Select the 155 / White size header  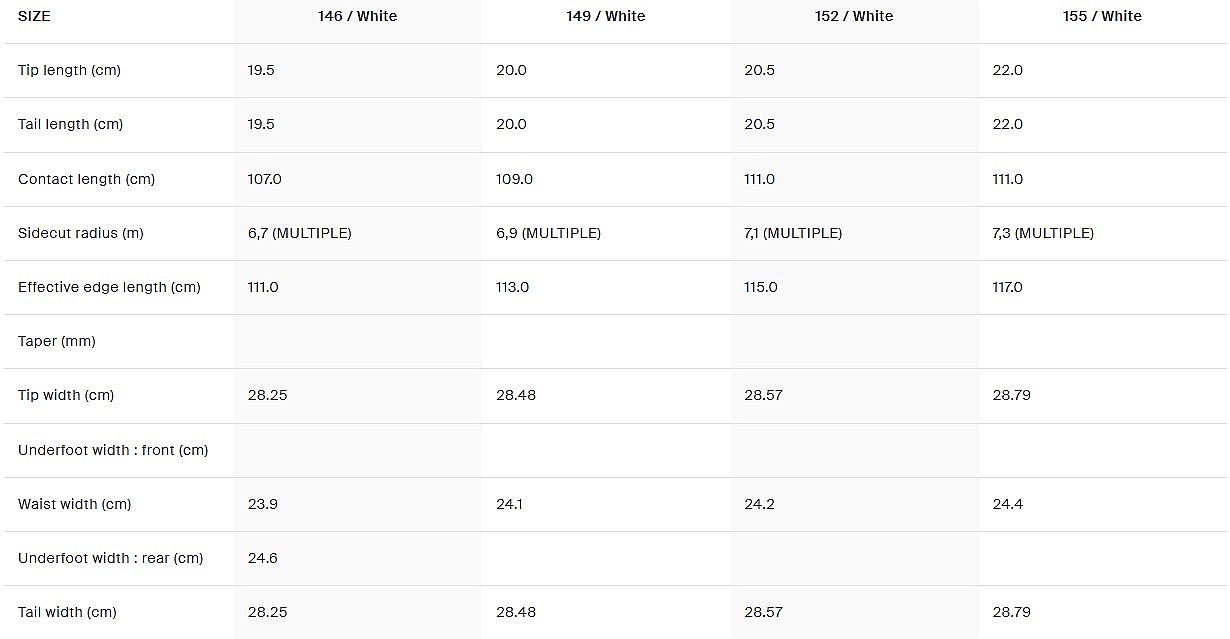[1102, 16]
